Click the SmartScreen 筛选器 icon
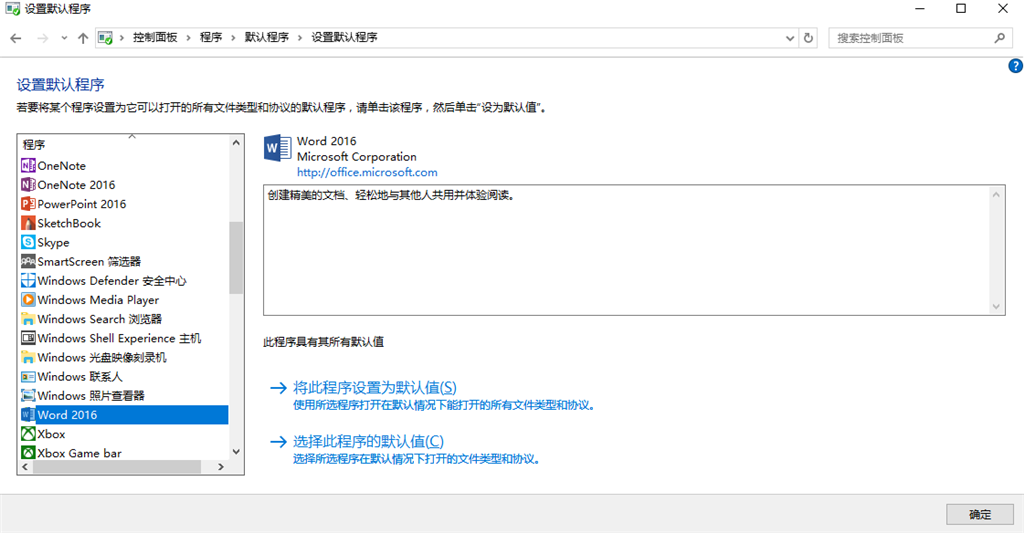Screen dimensions: 1024x533 [x=28, y=261]
